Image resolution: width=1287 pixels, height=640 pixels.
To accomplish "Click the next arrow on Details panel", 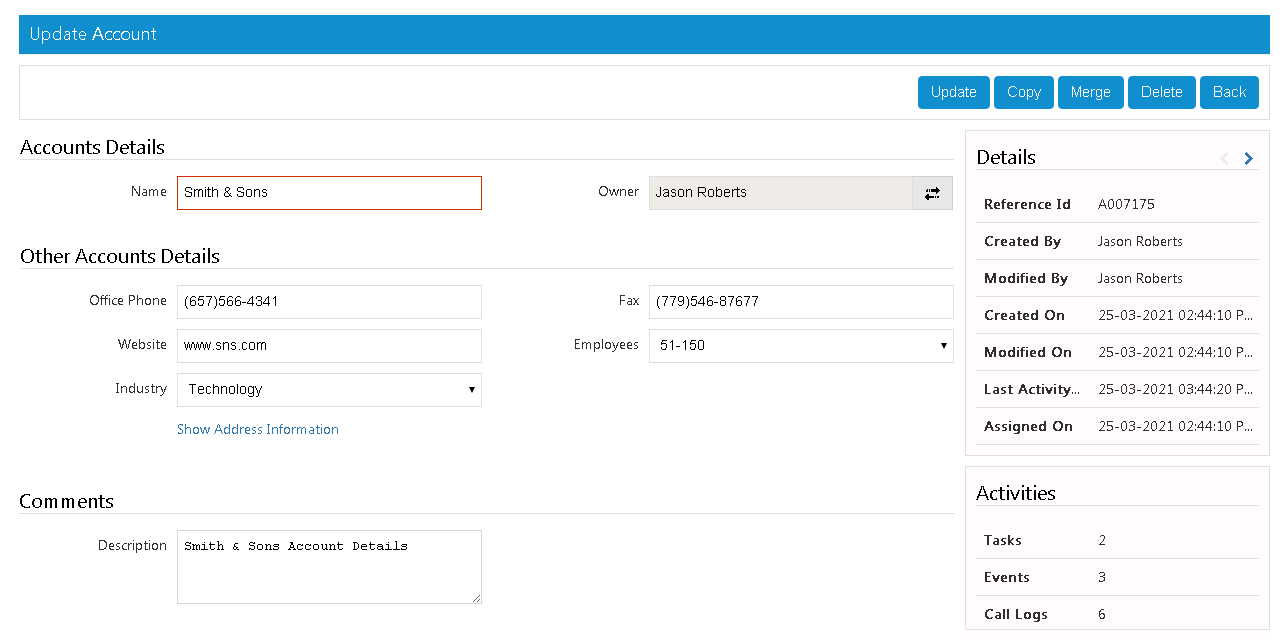I will (1248, 158).
